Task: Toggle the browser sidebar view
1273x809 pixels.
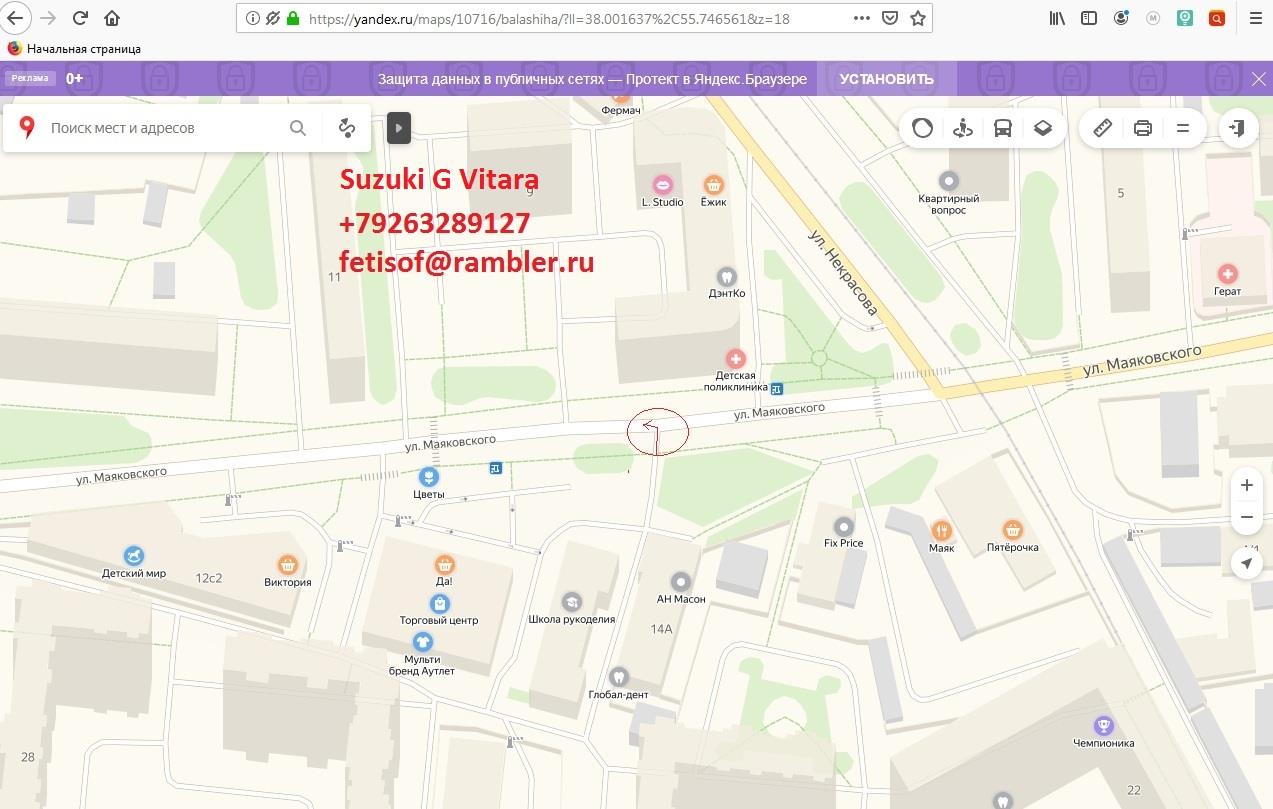Action: click(1089, 18)
